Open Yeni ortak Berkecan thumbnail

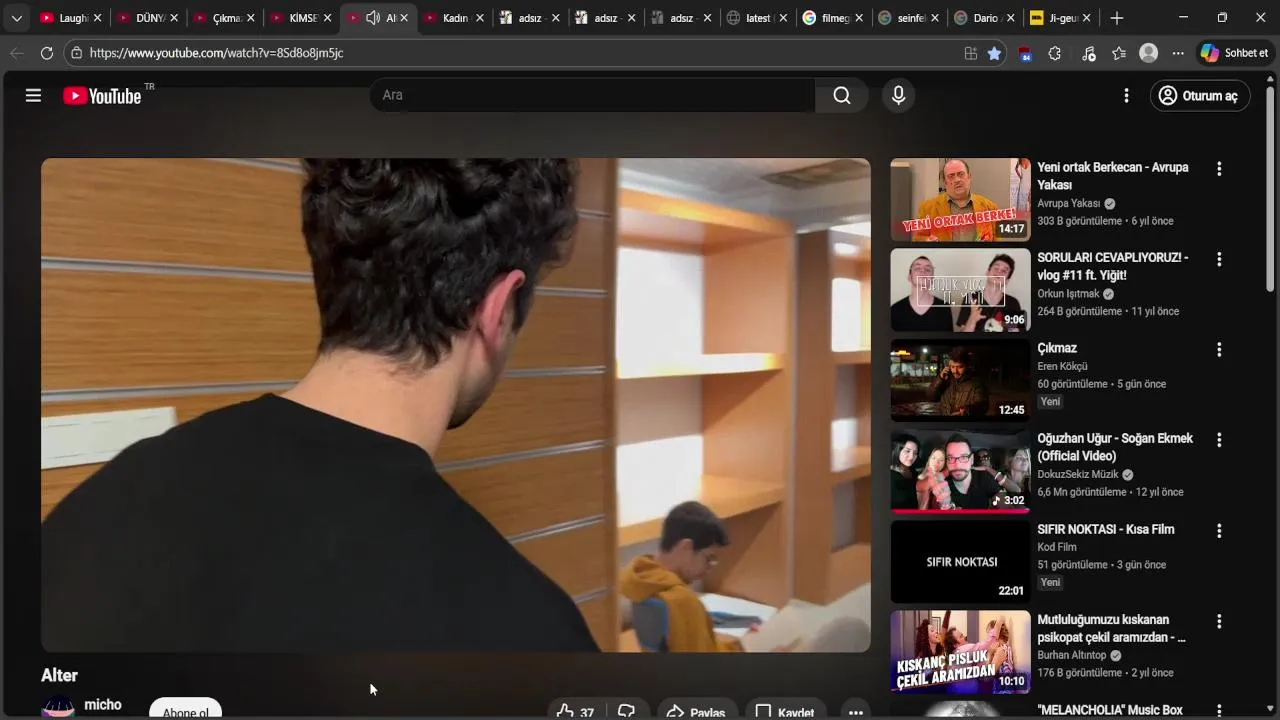point(960,199)
